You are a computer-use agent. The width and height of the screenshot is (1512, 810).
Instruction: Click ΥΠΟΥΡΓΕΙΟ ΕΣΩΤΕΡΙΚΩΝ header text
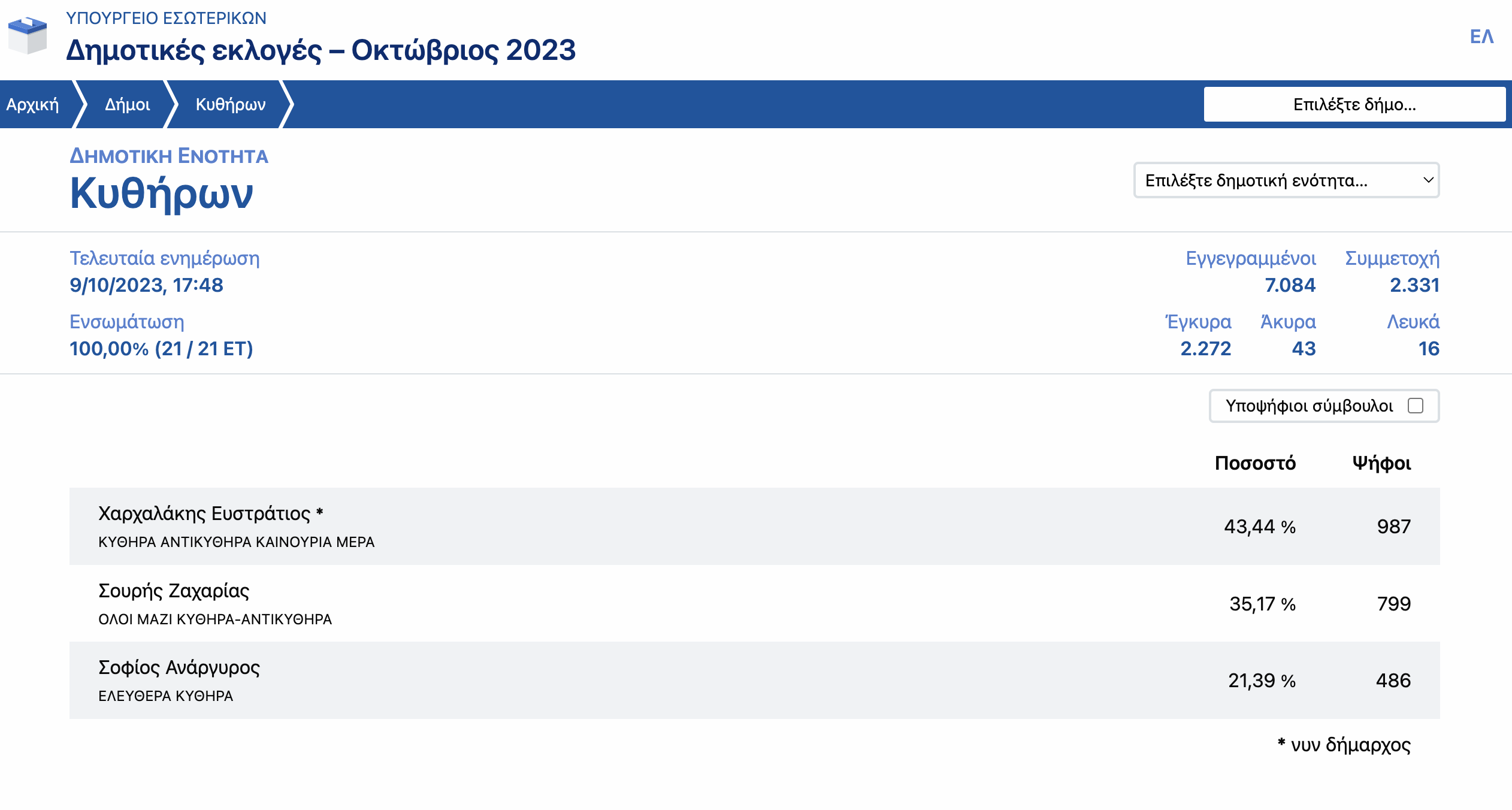(x=166, y=18)
